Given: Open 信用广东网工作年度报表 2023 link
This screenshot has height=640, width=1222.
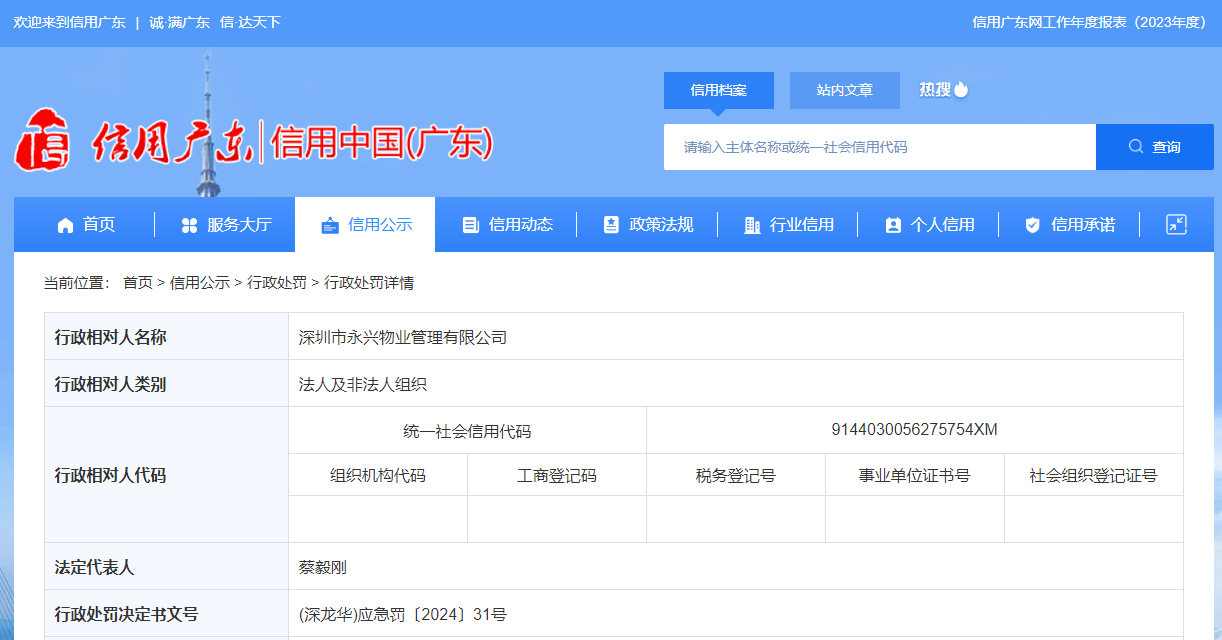Looking at the screenshot, I should point(1089,22).
